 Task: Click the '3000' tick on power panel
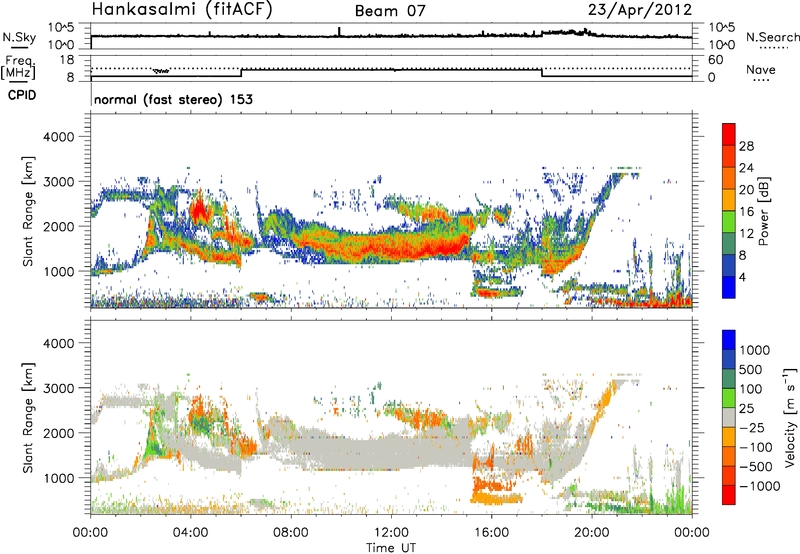point(58,182)
